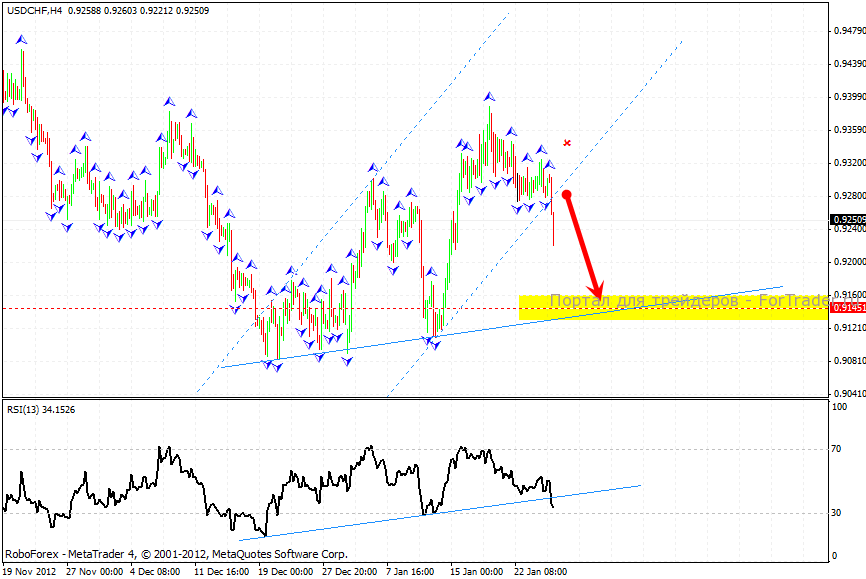
Task: Click the 0.93200 price axis label
Action: point(849,163)
